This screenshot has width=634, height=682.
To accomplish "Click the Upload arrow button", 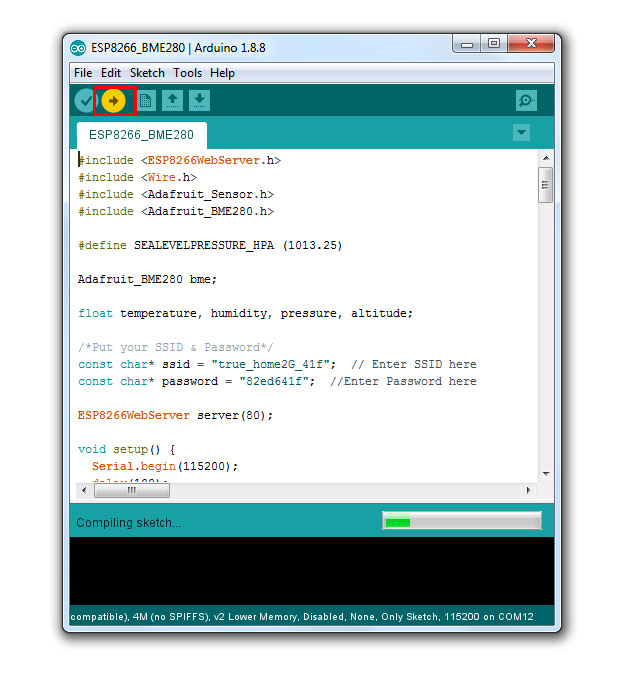I will click(113, 101).
